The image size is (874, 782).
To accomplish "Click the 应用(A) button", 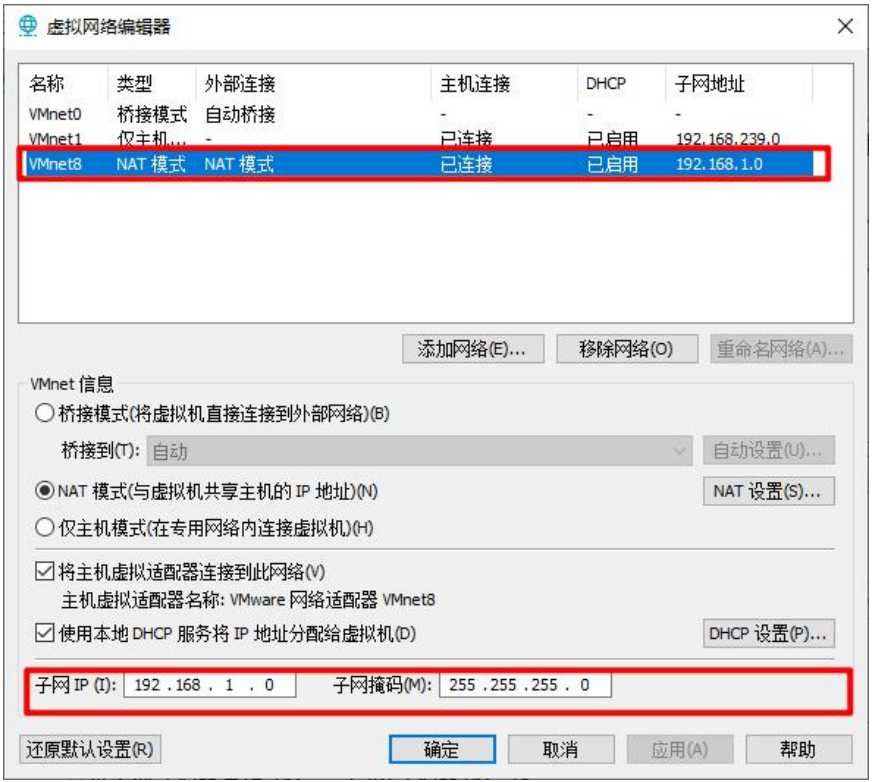I will tap(679, 750).
